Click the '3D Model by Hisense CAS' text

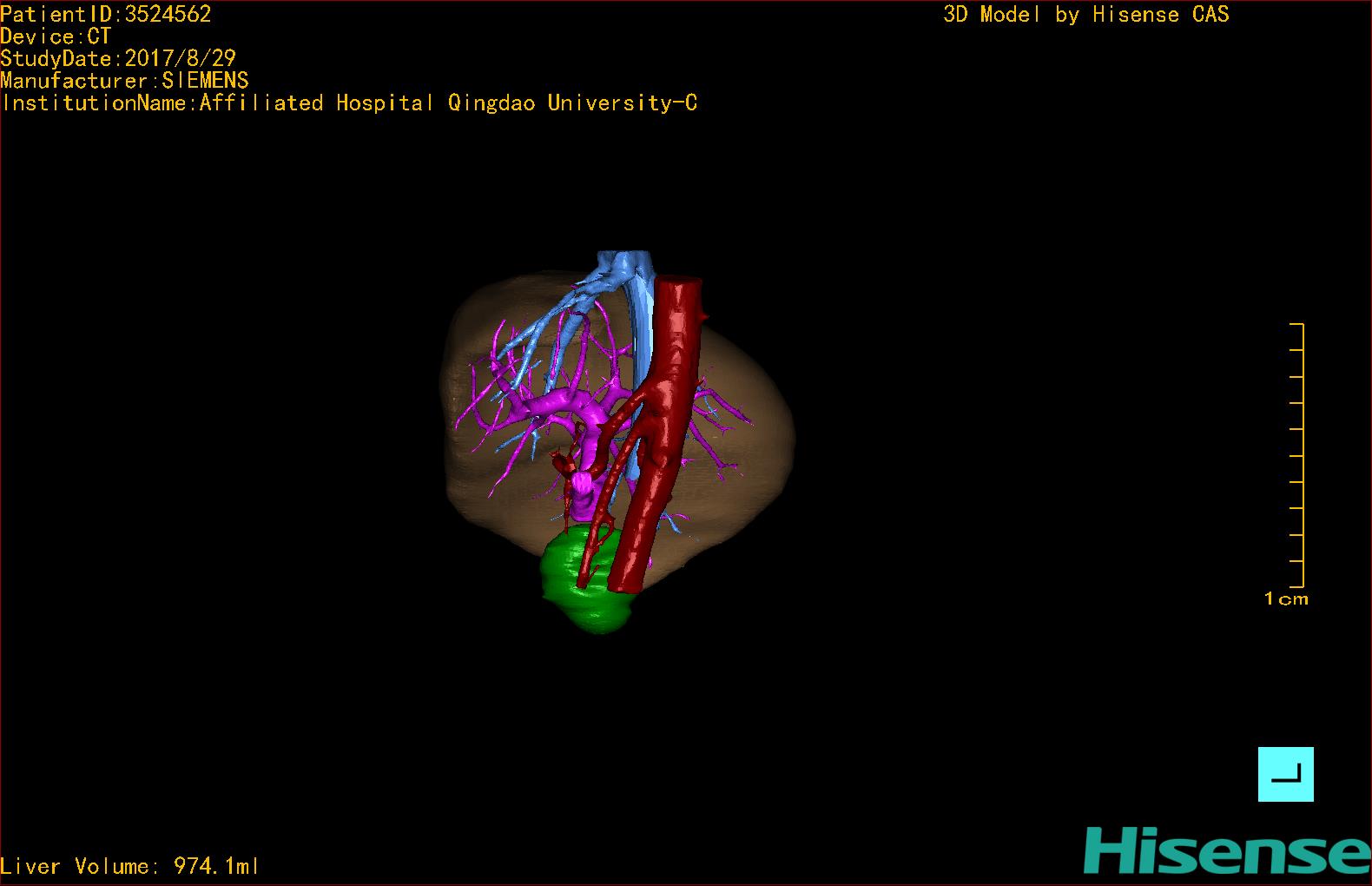tap(1086, 14)
